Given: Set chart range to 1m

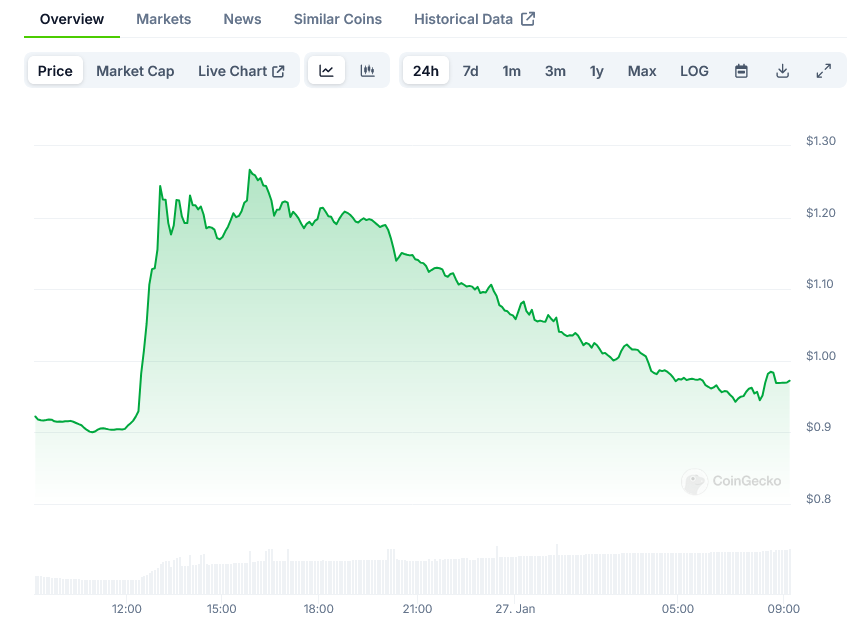Looking at the screenshot, I should click(x=511, y=71).
